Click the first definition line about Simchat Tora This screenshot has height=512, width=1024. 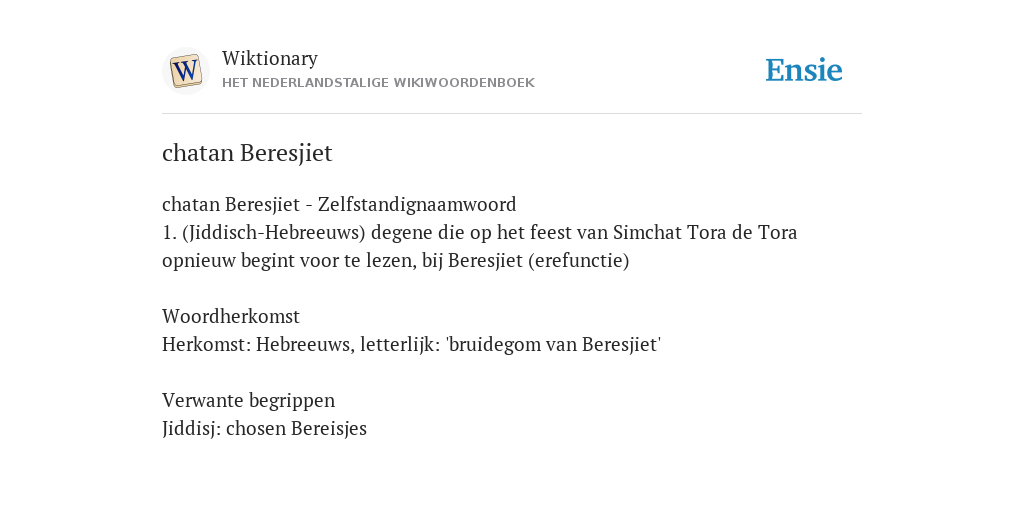pyautogui.click(x=479, y=232)
